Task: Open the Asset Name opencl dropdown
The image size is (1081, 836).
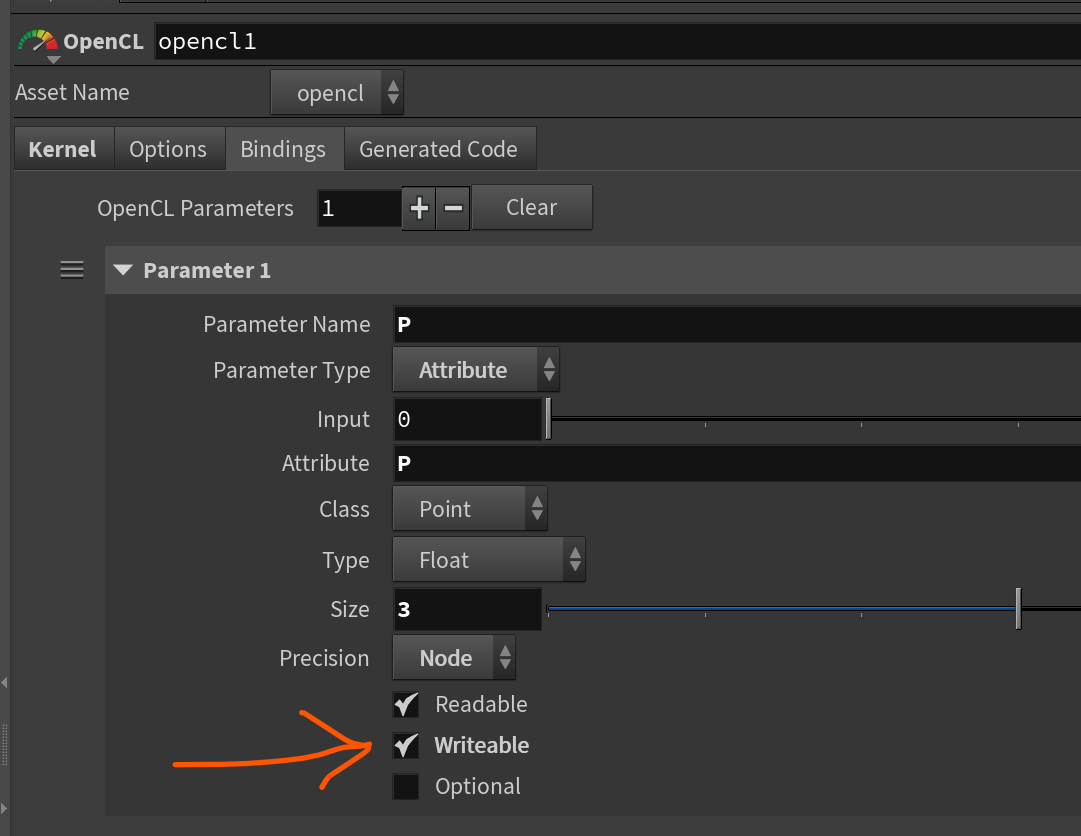Action: 337,93
